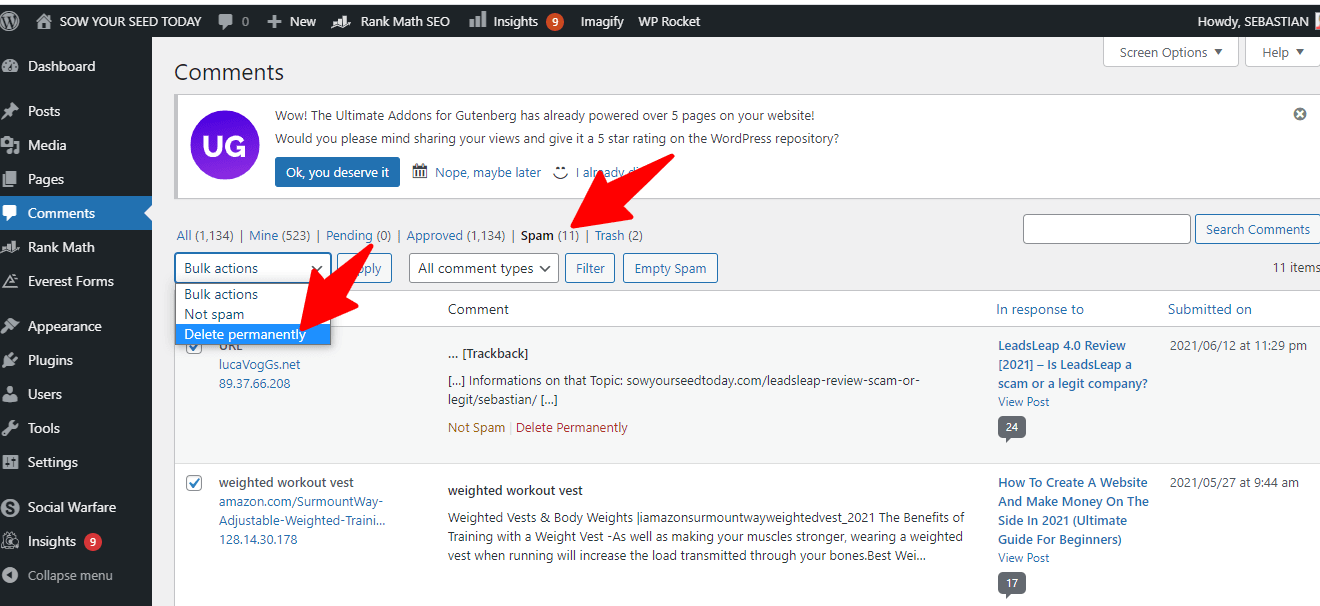
Task: Click the Ok, you deserve it button
Action: (x=337, y=172)
